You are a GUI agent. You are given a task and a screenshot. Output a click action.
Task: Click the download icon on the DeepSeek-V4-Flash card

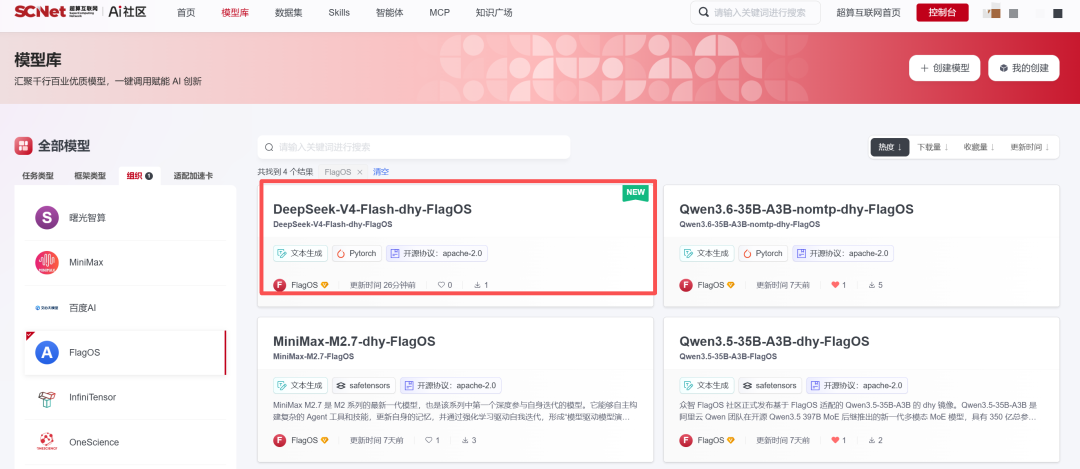477,284
